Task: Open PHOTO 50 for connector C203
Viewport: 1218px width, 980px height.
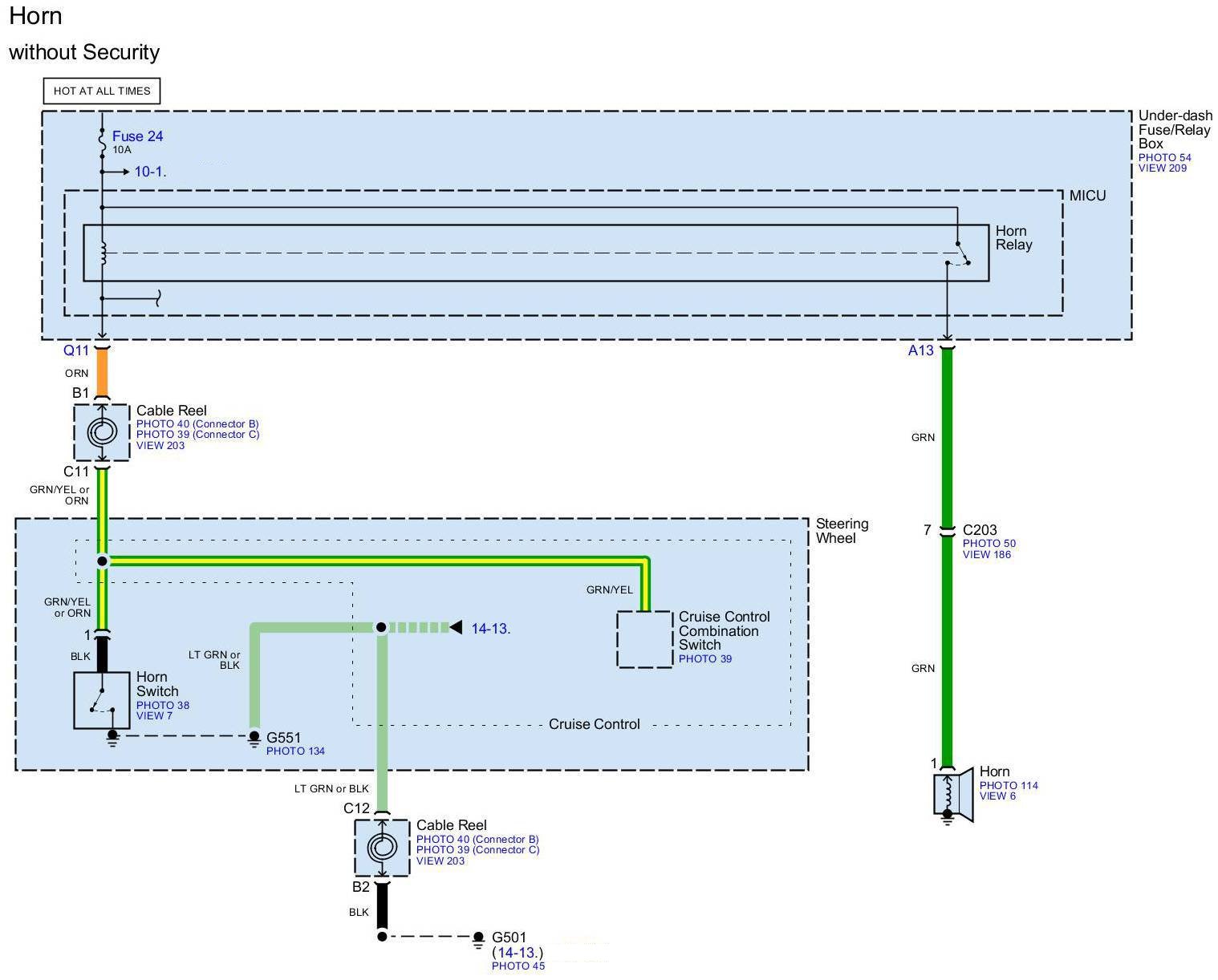Action: pos(989,543)
